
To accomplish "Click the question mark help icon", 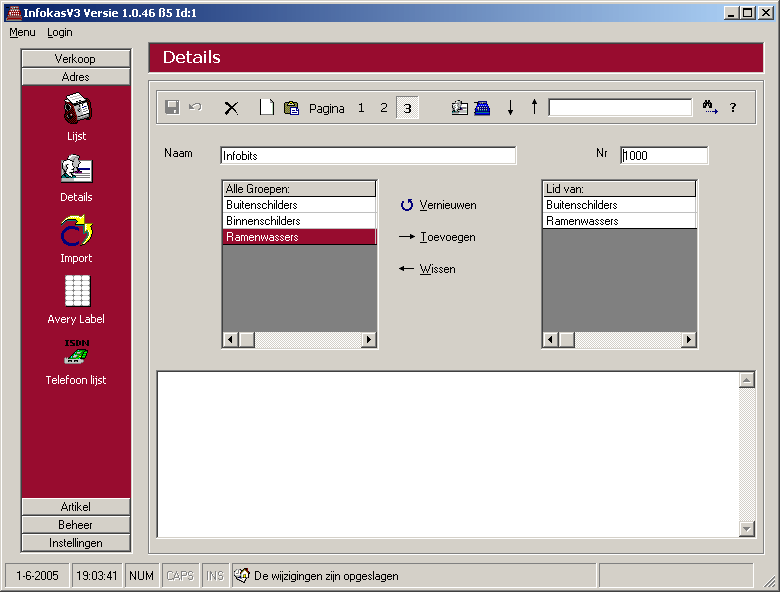I will click(732, 108).
